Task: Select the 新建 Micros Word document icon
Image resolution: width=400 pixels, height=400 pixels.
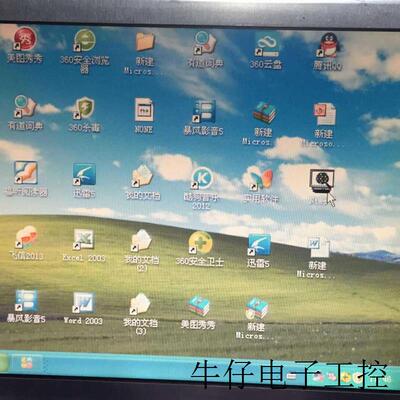Action: (318, 247)
